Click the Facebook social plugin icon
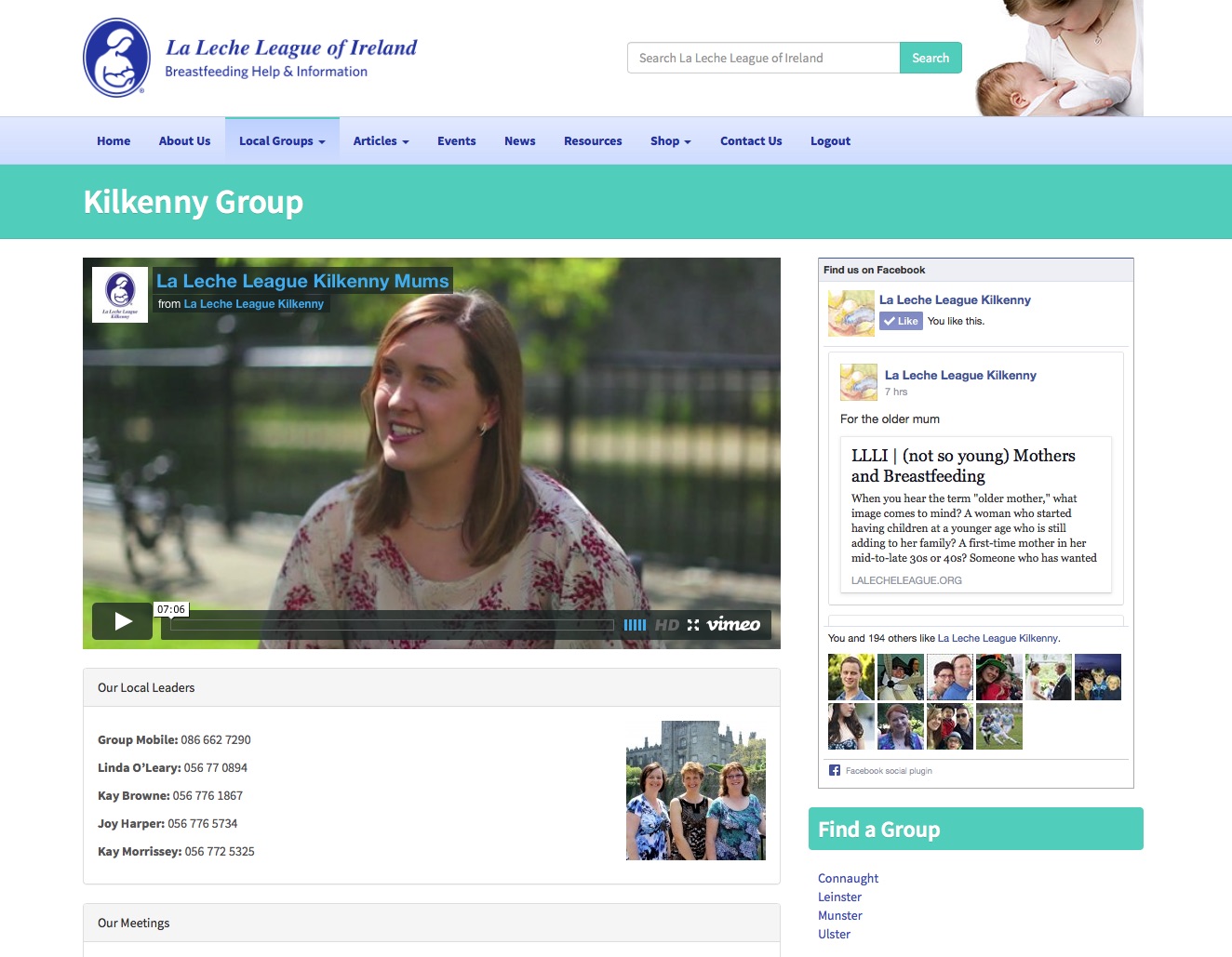Image resolution: width=1232 pixels, height=957 pixels. [x=835, y=770]
